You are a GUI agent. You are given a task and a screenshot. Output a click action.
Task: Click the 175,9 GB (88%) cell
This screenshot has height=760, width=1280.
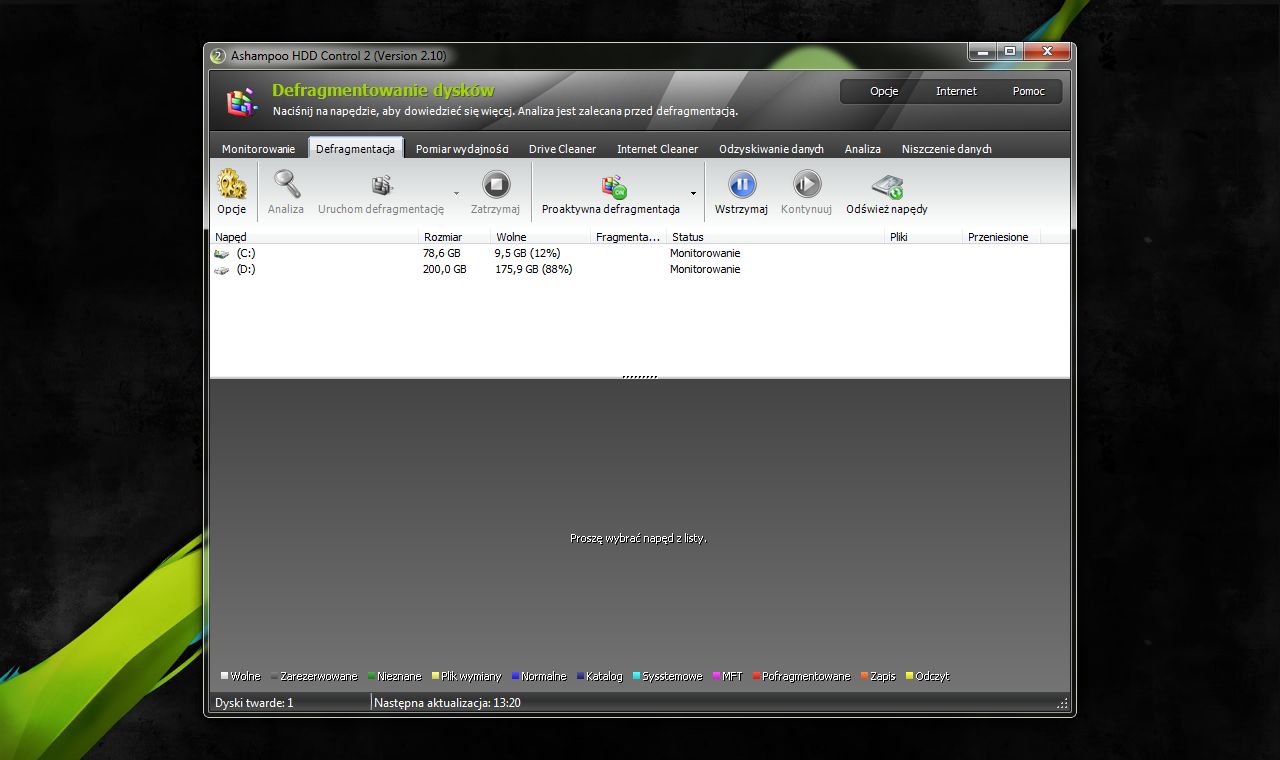click(534, 270)
